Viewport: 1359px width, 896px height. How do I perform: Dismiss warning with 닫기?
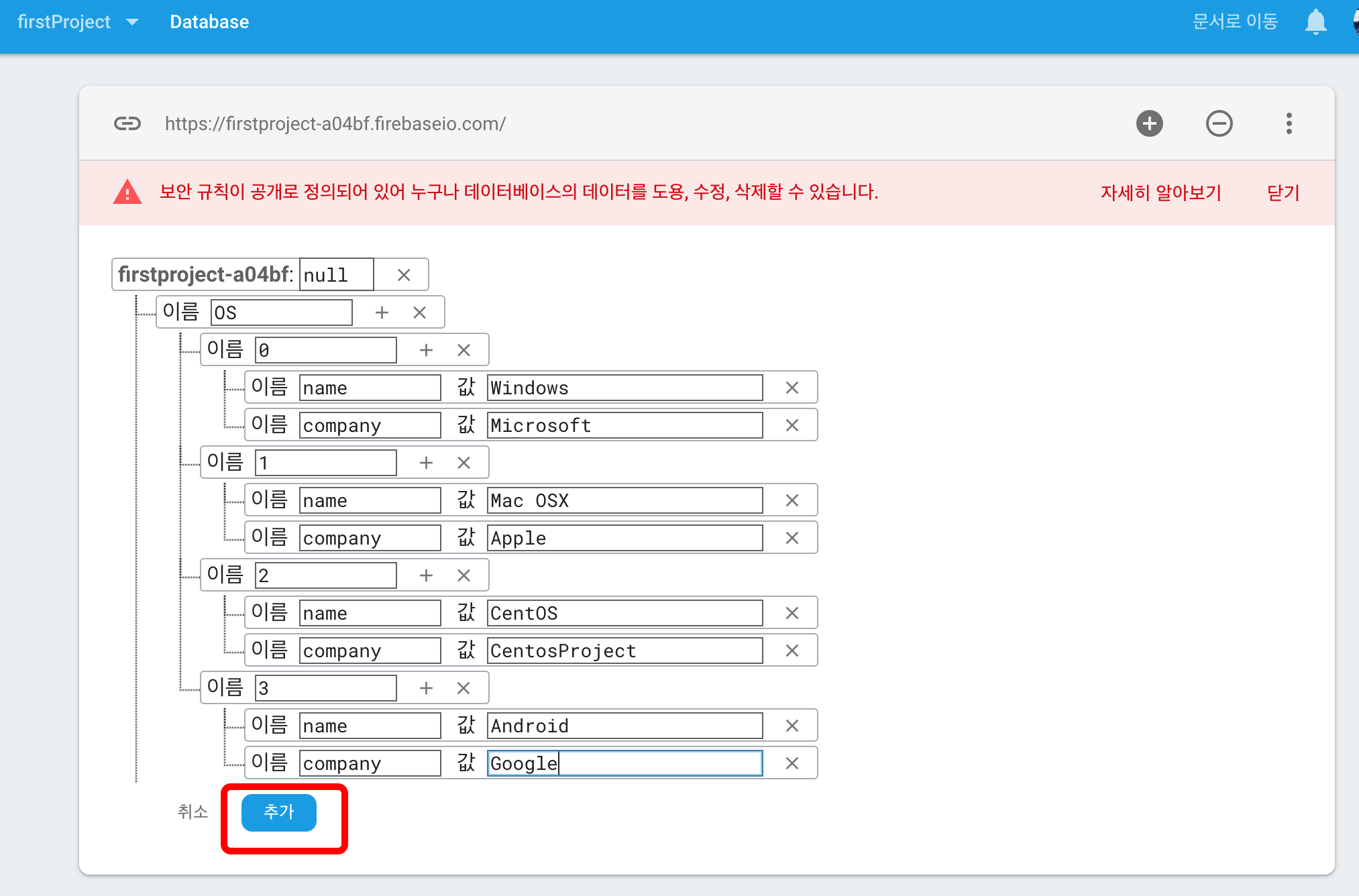pyautogui.click(x=1283, y=193)
